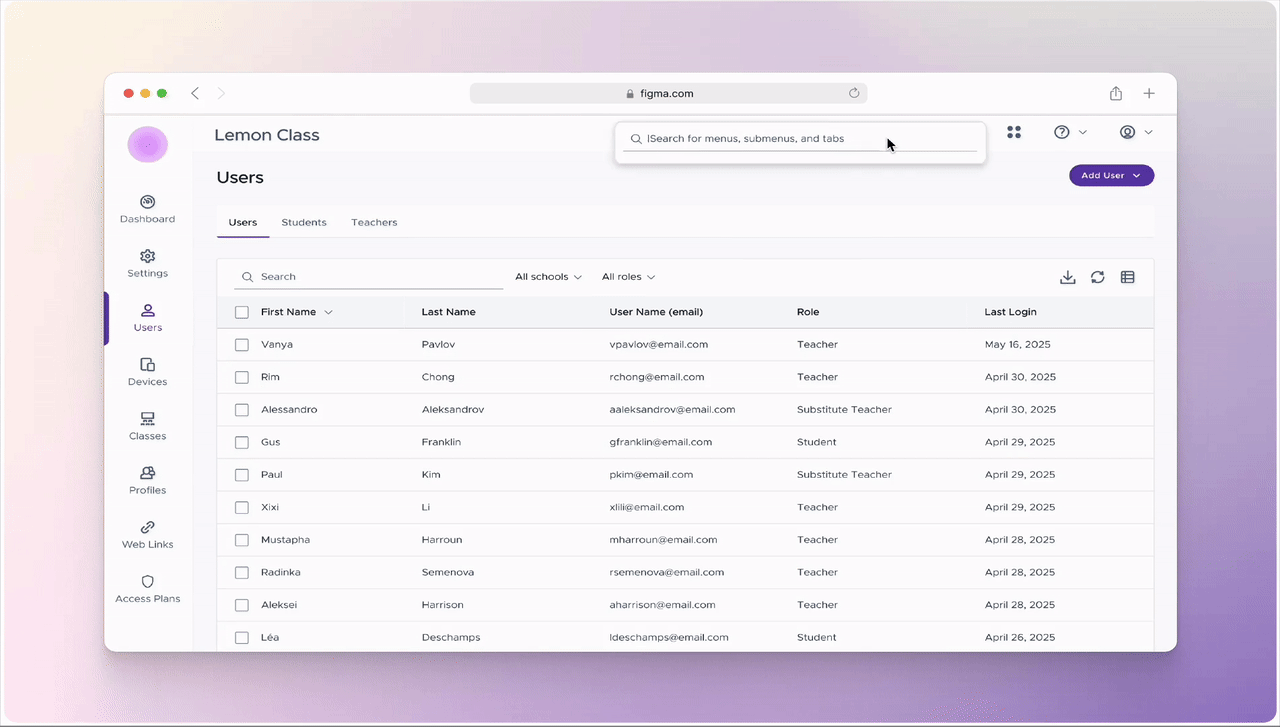Open the Devices section icon

(x=147, y=366)
